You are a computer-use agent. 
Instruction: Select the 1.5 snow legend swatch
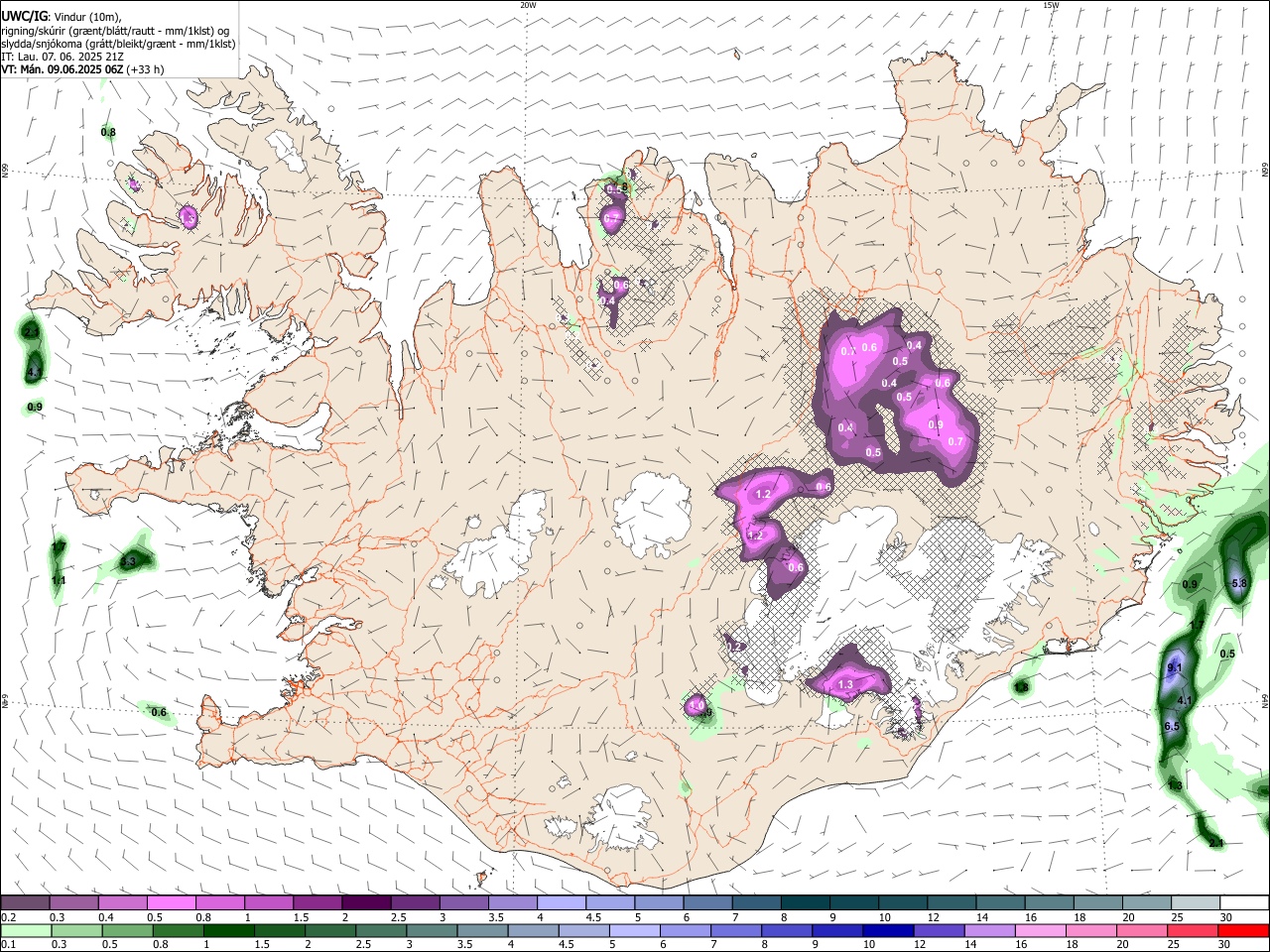[317, 903]
